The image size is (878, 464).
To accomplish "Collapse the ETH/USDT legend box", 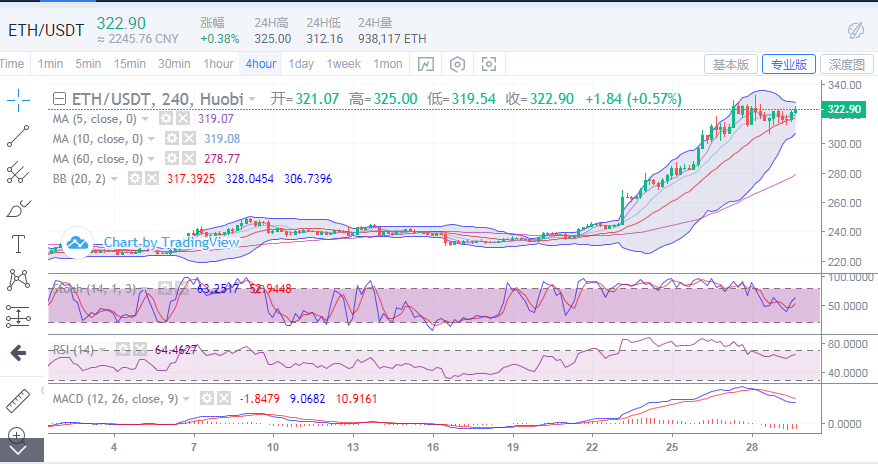I will [59, 99].
